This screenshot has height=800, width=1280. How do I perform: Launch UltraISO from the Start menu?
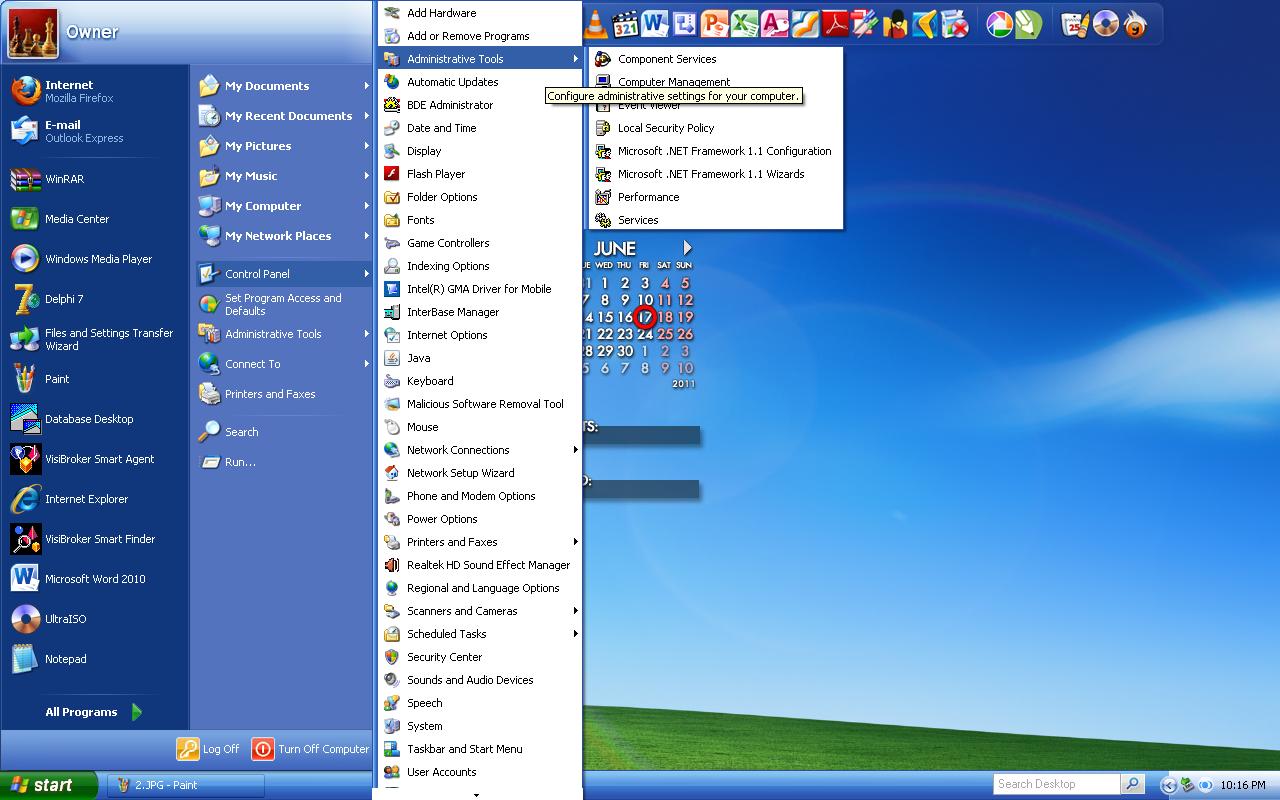(x=95, y=619)
